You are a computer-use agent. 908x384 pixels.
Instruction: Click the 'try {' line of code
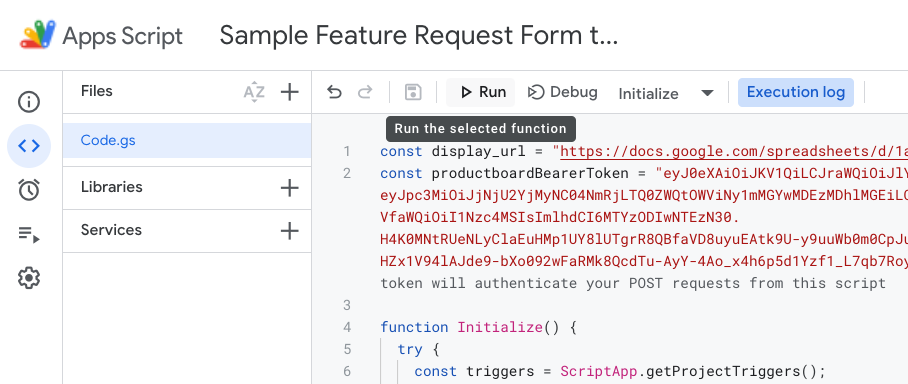click(x=419, y=349)
